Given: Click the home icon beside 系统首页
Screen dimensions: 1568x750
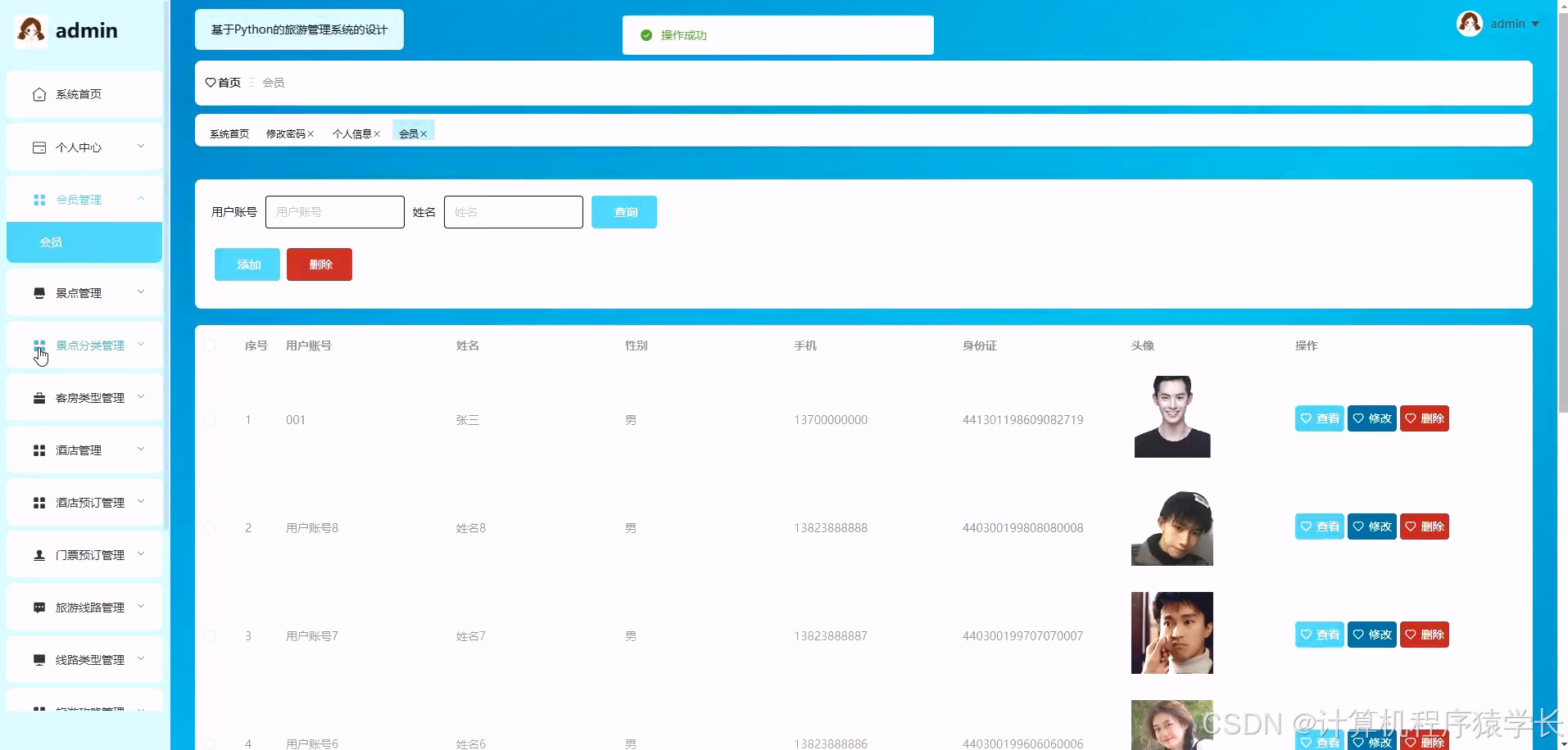Looking at the screenshot, I should click(39, 95).
